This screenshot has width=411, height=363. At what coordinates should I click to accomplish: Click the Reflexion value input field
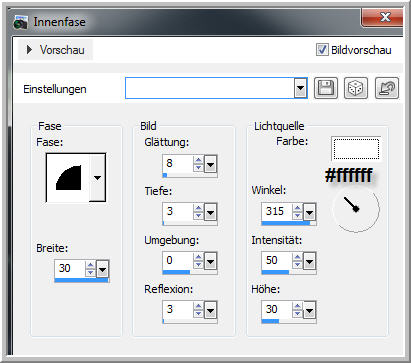[178, 309]
